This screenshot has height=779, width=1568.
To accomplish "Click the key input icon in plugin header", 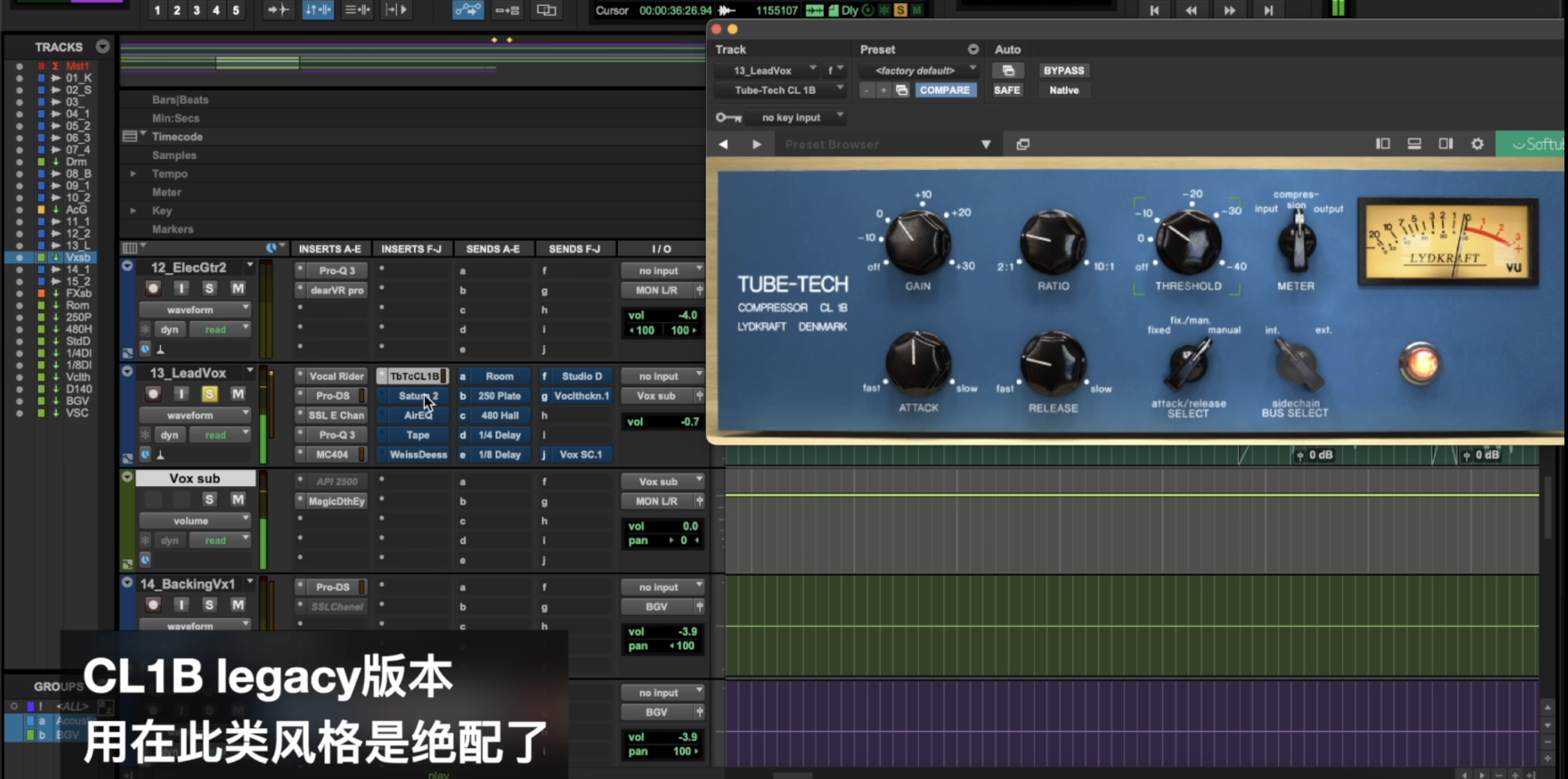I will click(x=728, y=117).
